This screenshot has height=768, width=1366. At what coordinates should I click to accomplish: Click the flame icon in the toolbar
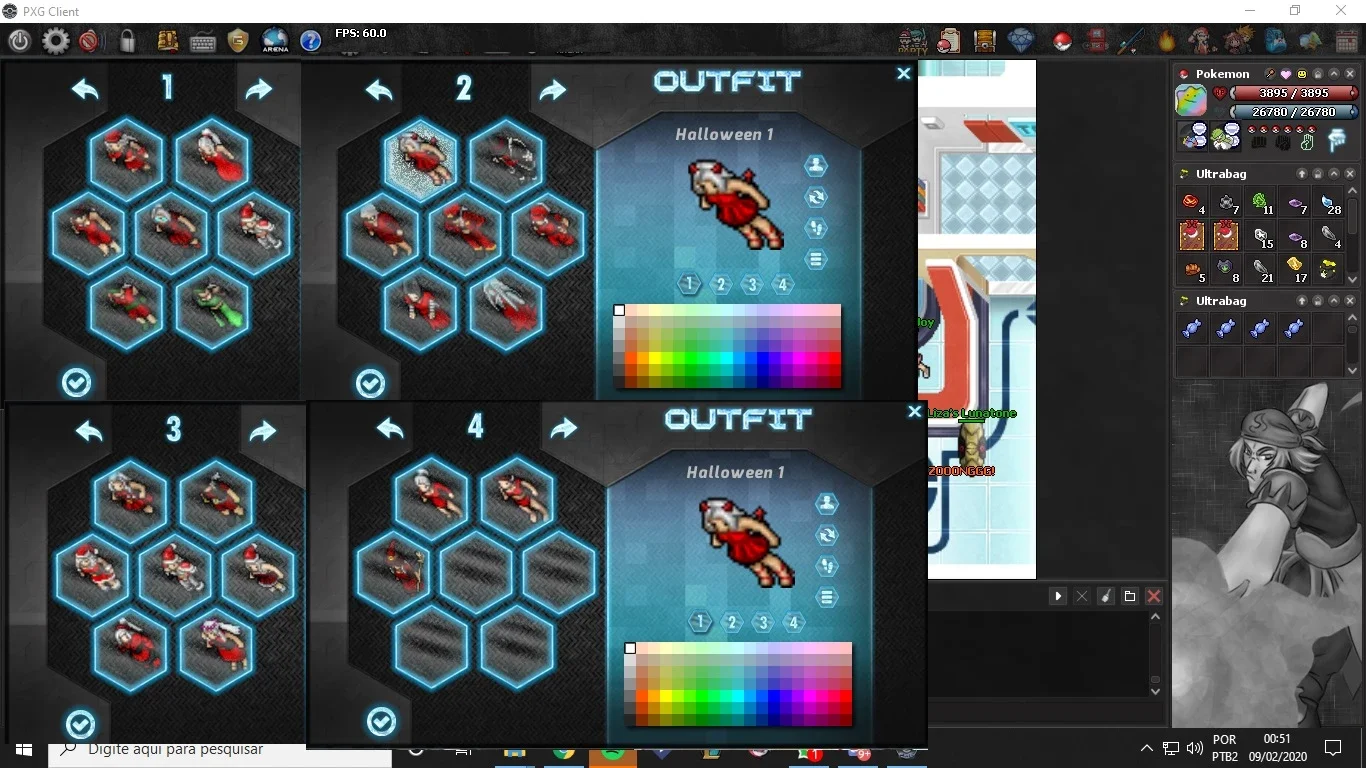[1167, 41]
